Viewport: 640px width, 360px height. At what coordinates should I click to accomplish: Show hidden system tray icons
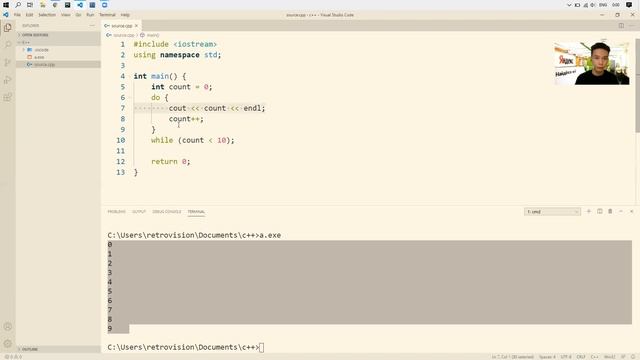(569, 5)
